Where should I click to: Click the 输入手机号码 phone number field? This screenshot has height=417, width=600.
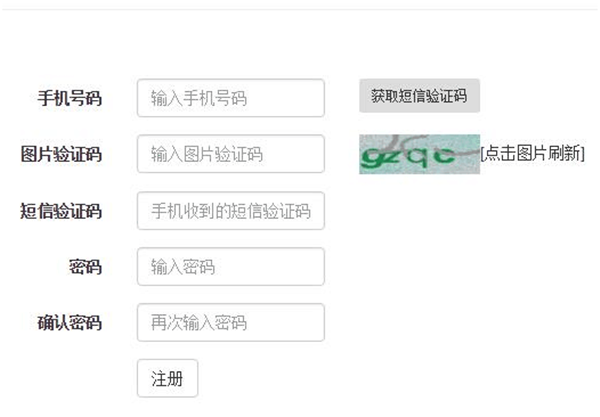[230, 98]
